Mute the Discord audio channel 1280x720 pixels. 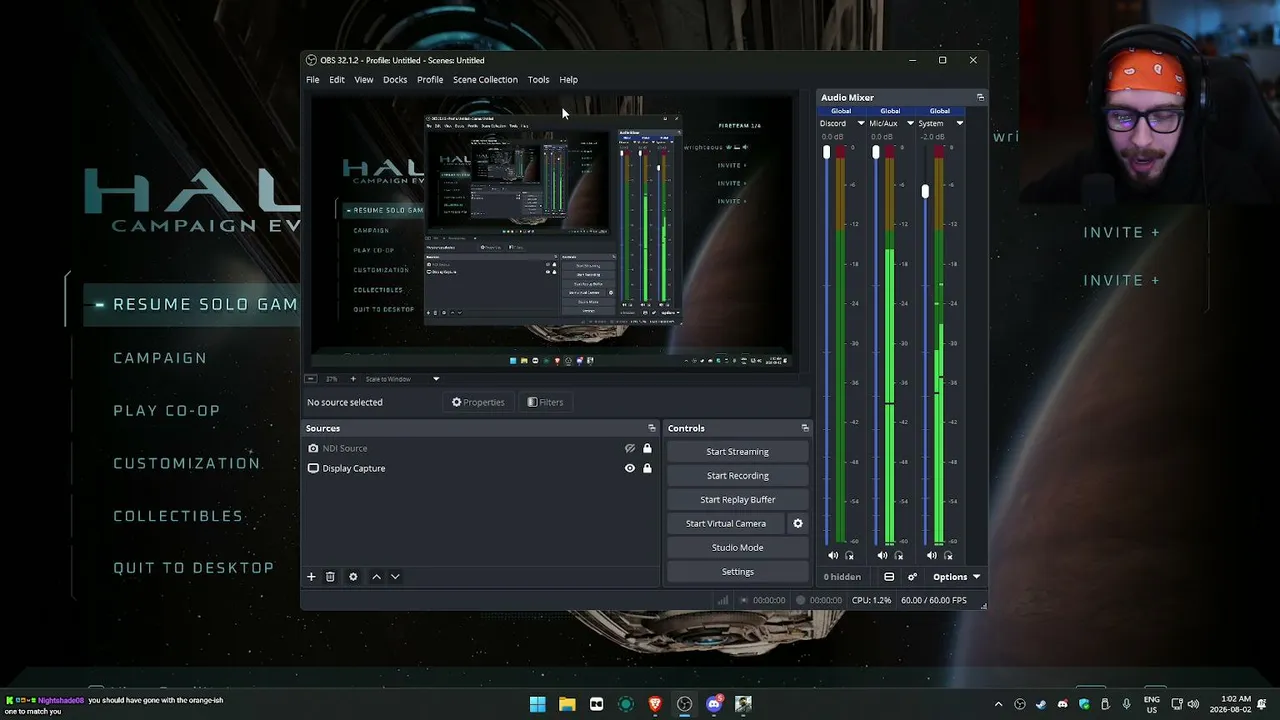point(833,556)
